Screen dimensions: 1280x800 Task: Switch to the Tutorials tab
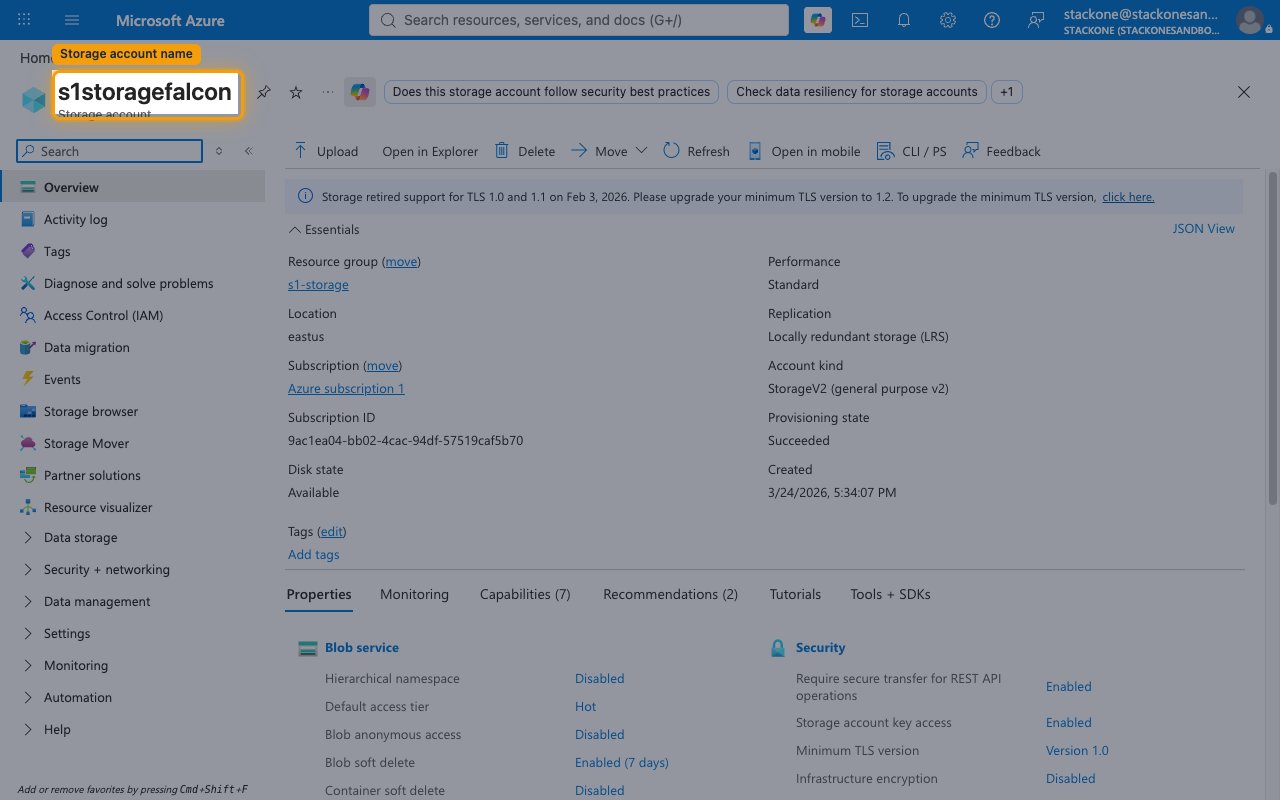click(795, 594)
